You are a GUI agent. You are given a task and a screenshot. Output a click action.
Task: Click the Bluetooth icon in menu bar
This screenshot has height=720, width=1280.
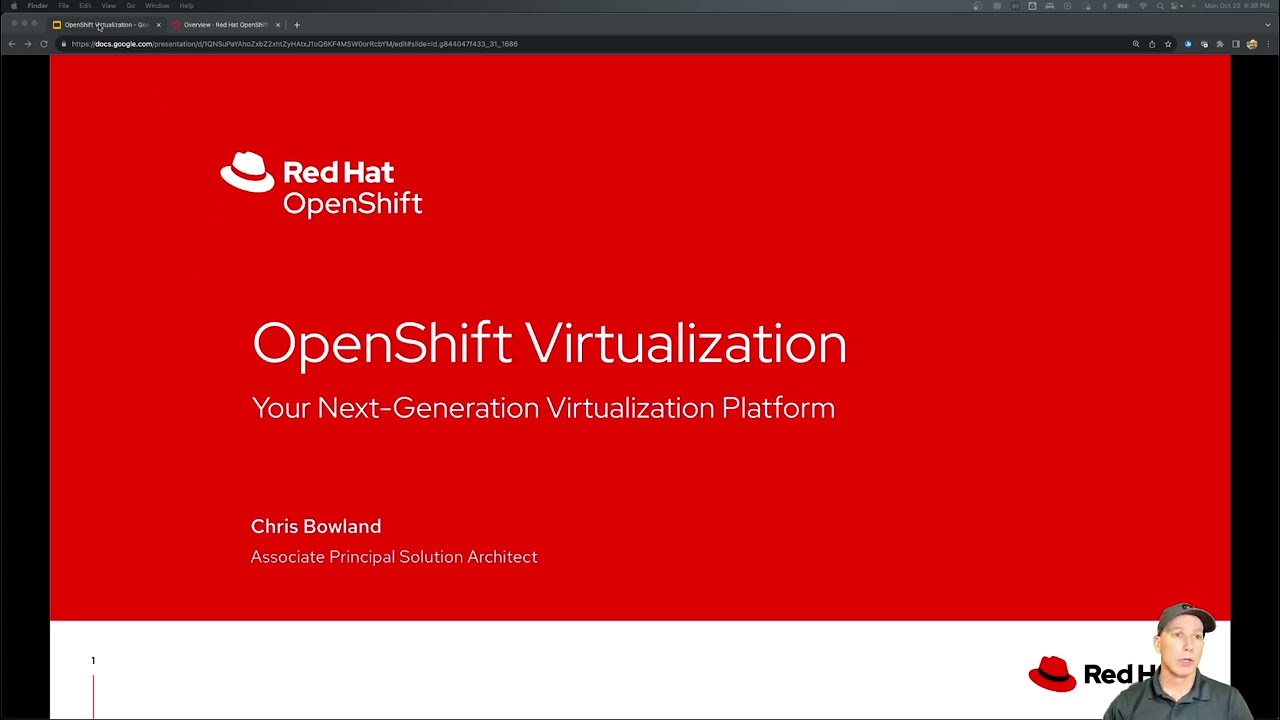(x=1104, y=5)
